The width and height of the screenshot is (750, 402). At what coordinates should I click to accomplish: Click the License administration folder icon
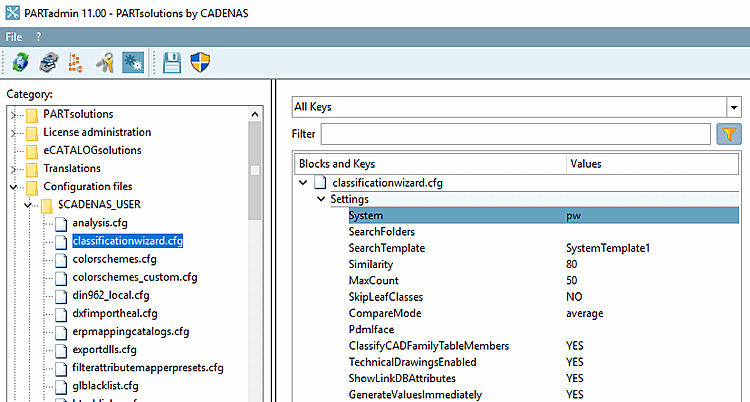32,133
